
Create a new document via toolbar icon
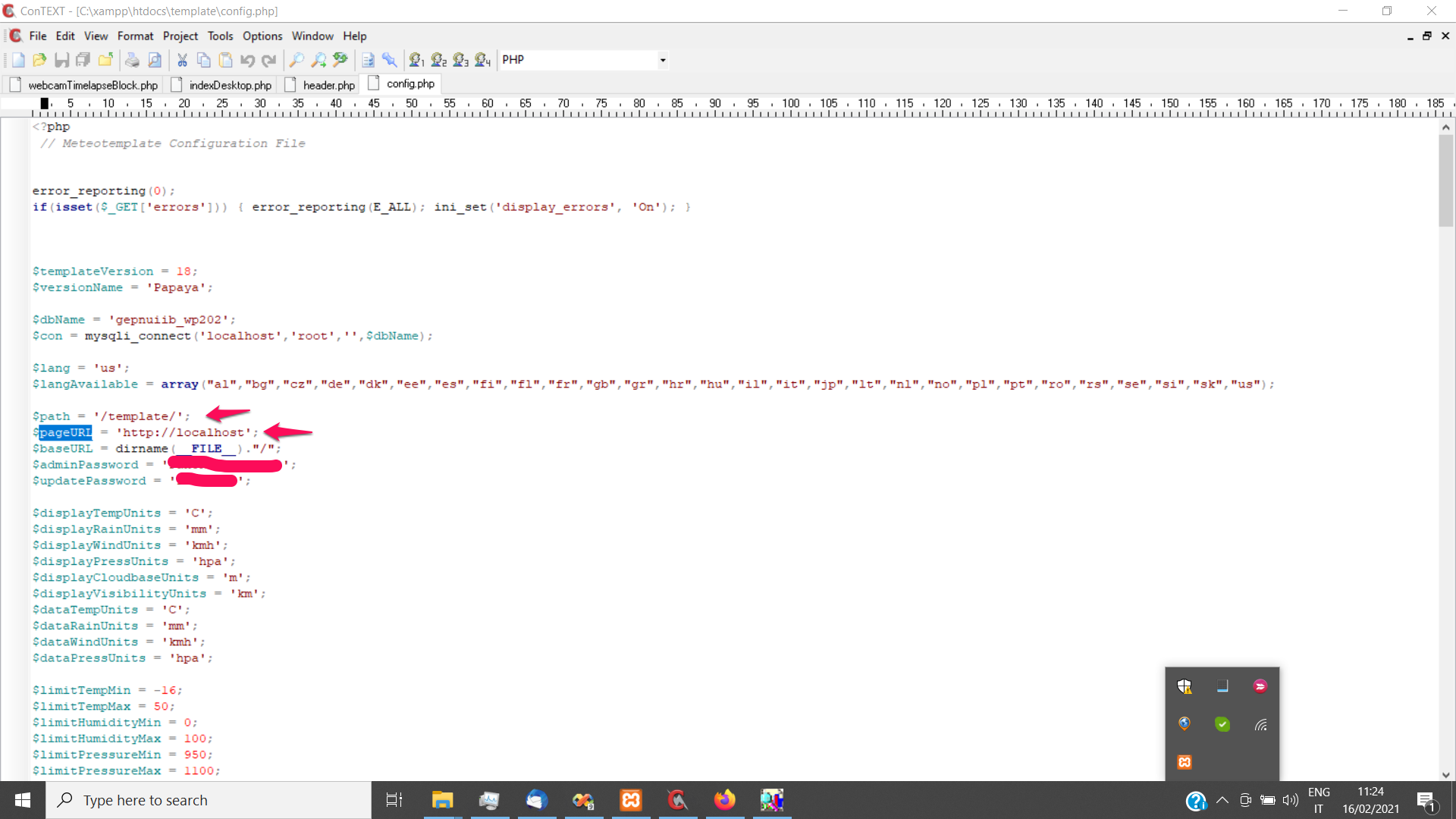click(17, 60)
